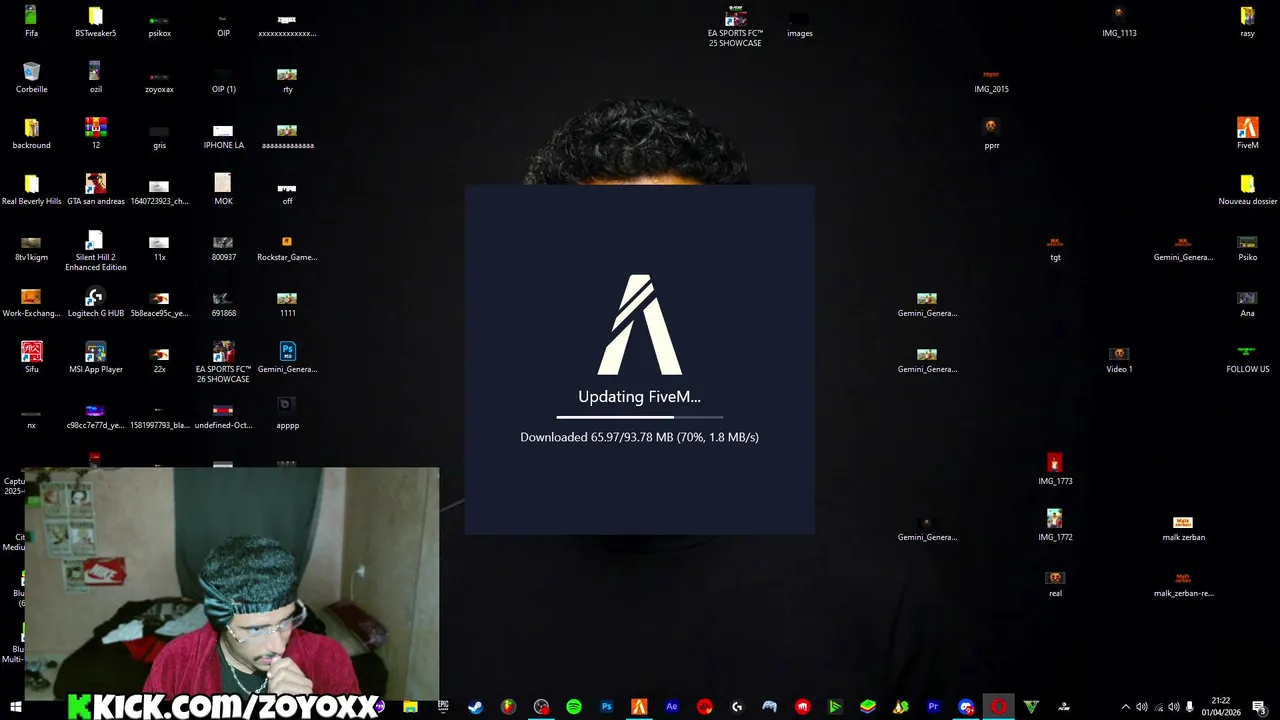Open File Explorer in the taskbar
This screenshot has width=1280, height=720.
pyautogui.click(x=410, y=706)
